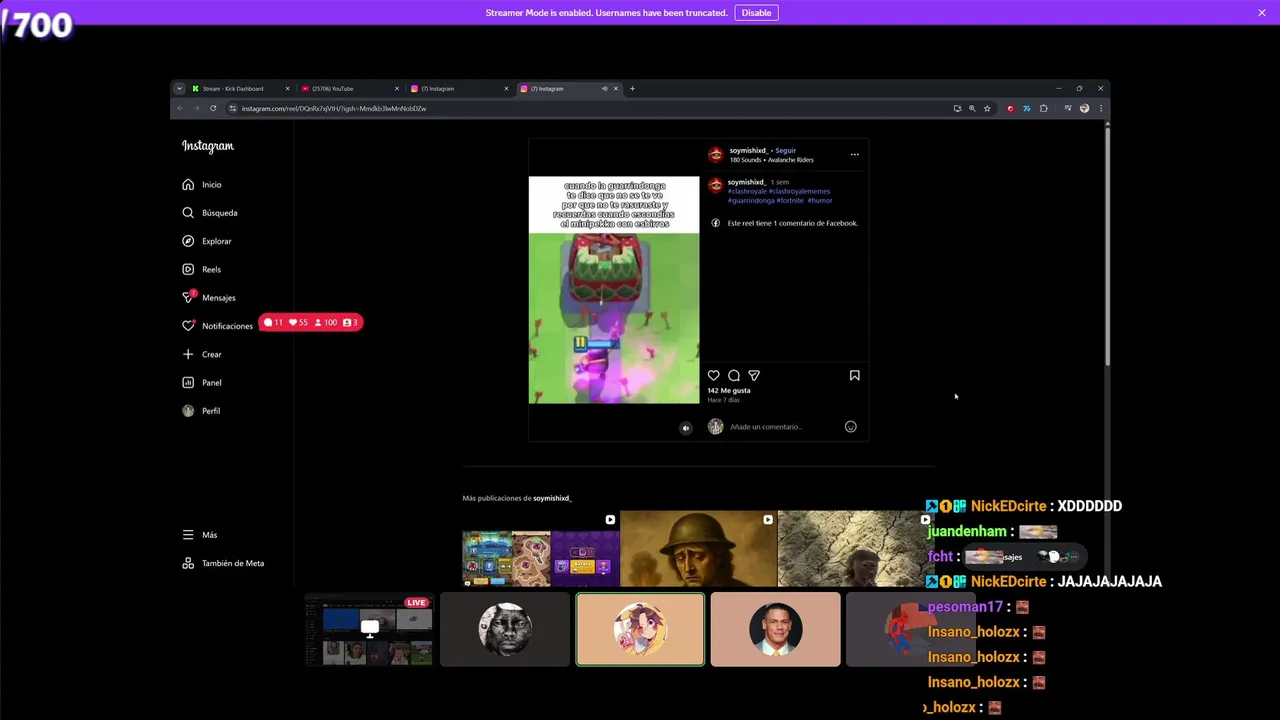Image resolution: width=1280 pixels, height=720 pixels.
Task: Click the #humor hashtag
Action: pos(820,201)
